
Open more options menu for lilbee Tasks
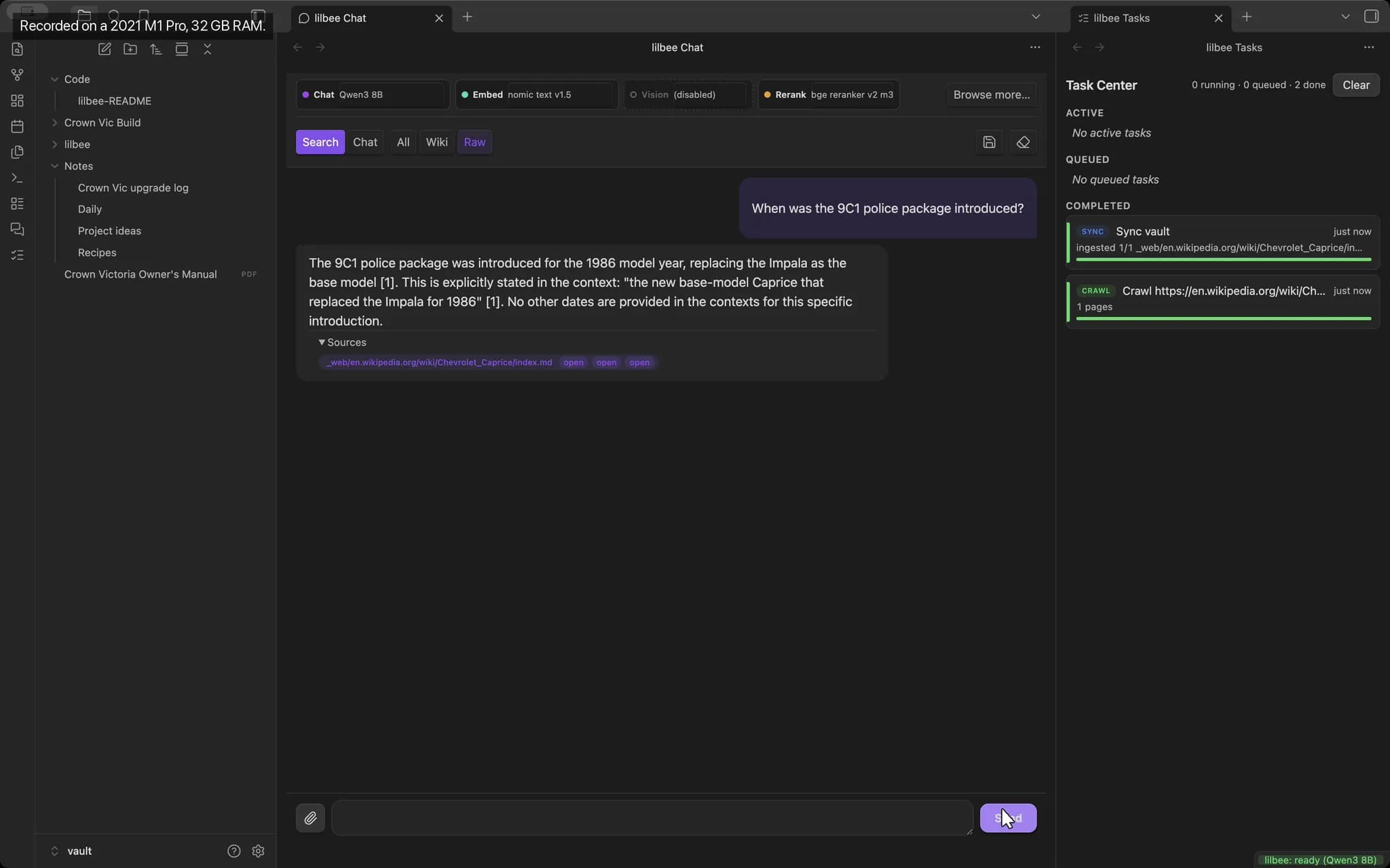click(x=1369, y=48)
